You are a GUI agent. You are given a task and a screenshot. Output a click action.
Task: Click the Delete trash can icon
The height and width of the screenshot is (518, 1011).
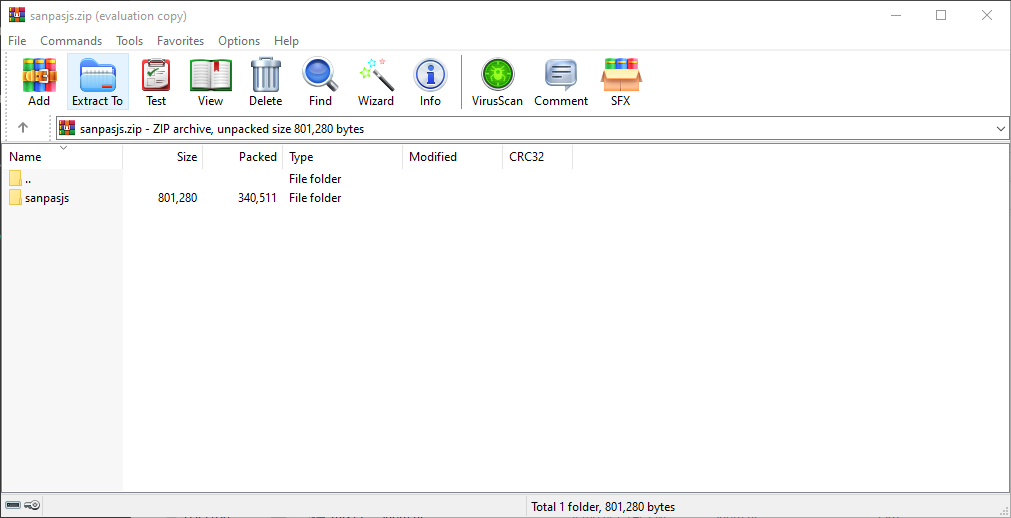coord(265,81)
